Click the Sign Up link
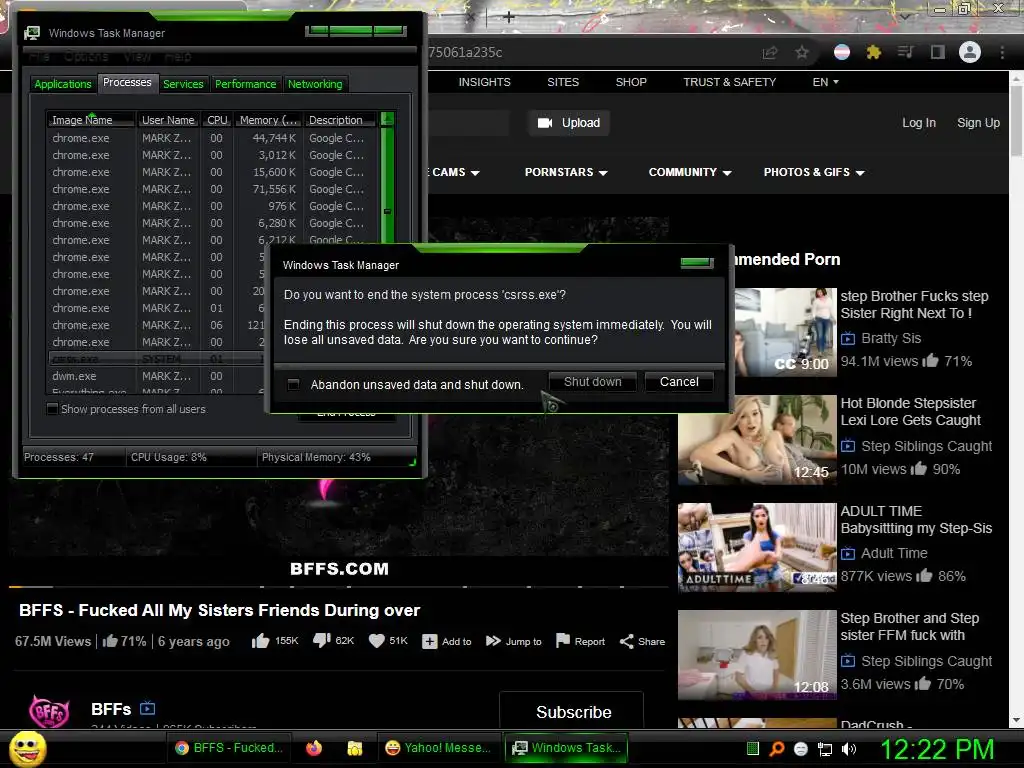Image resolution: width=1024 pixels, height=768 pixels. tap(978, 123)
